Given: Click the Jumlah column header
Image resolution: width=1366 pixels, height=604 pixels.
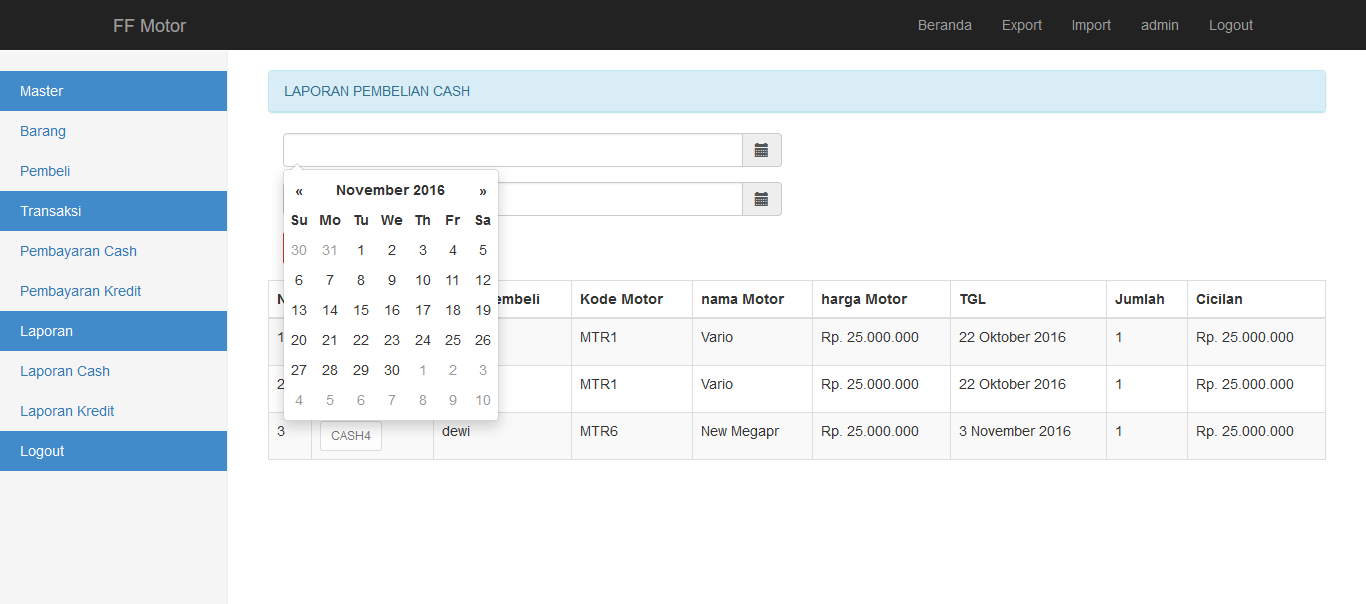Looking at the screenshot, I should point(1147,299).
